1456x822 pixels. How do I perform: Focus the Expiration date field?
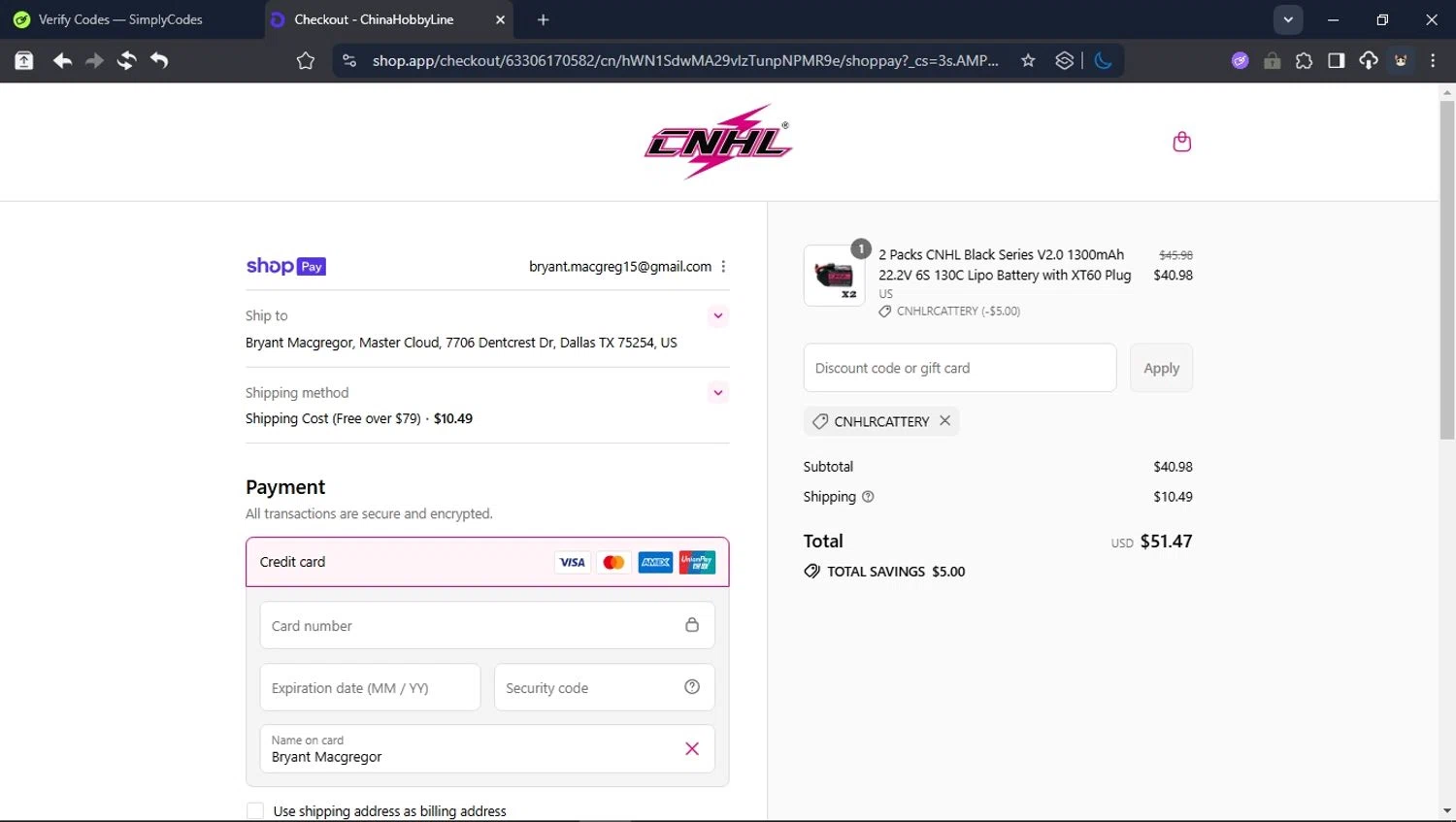(370, 688)
